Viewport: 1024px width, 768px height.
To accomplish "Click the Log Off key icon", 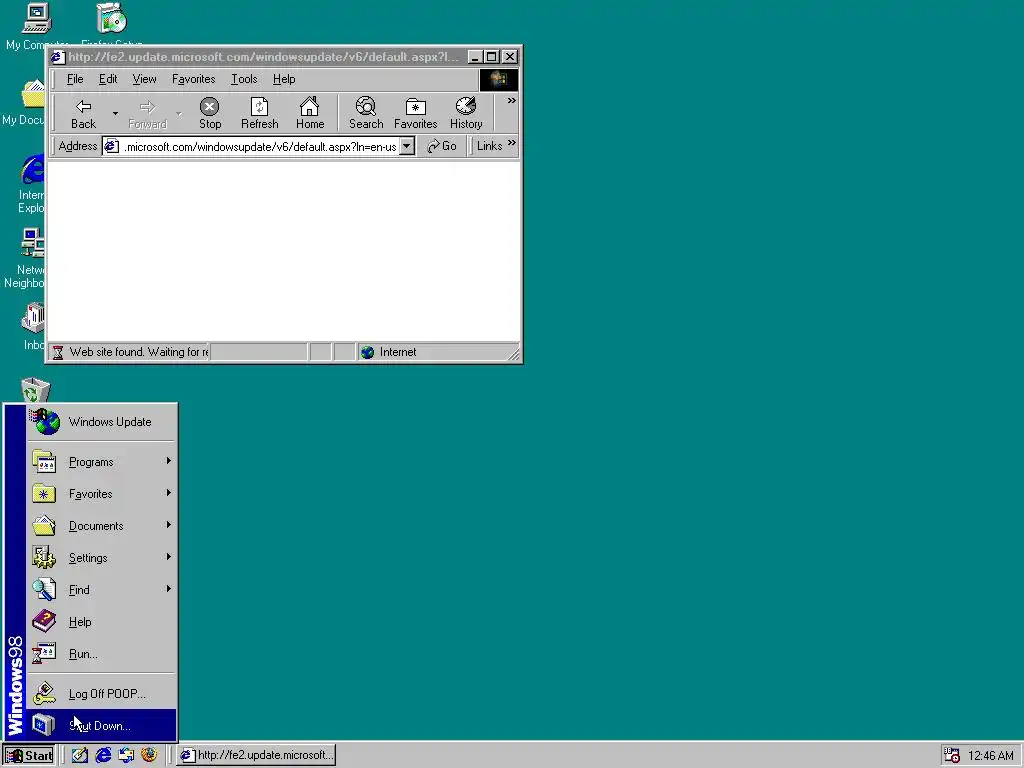I will pyautogui.click(x=44, y=694).
